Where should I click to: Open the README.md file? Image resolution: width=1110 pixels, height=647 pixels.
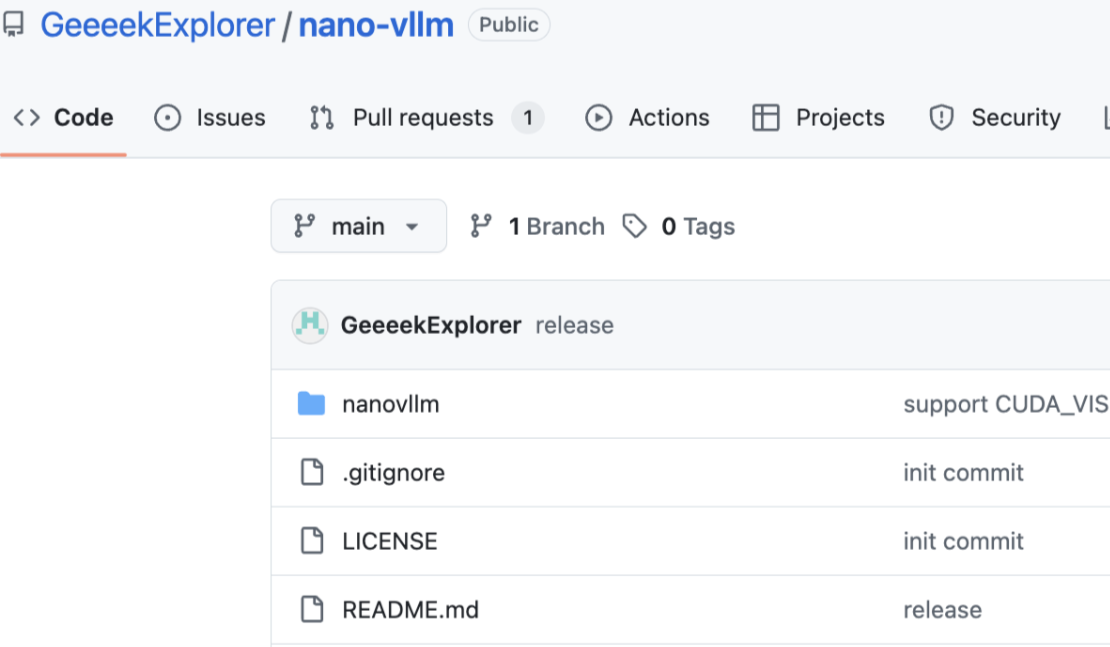click(410, 609)
